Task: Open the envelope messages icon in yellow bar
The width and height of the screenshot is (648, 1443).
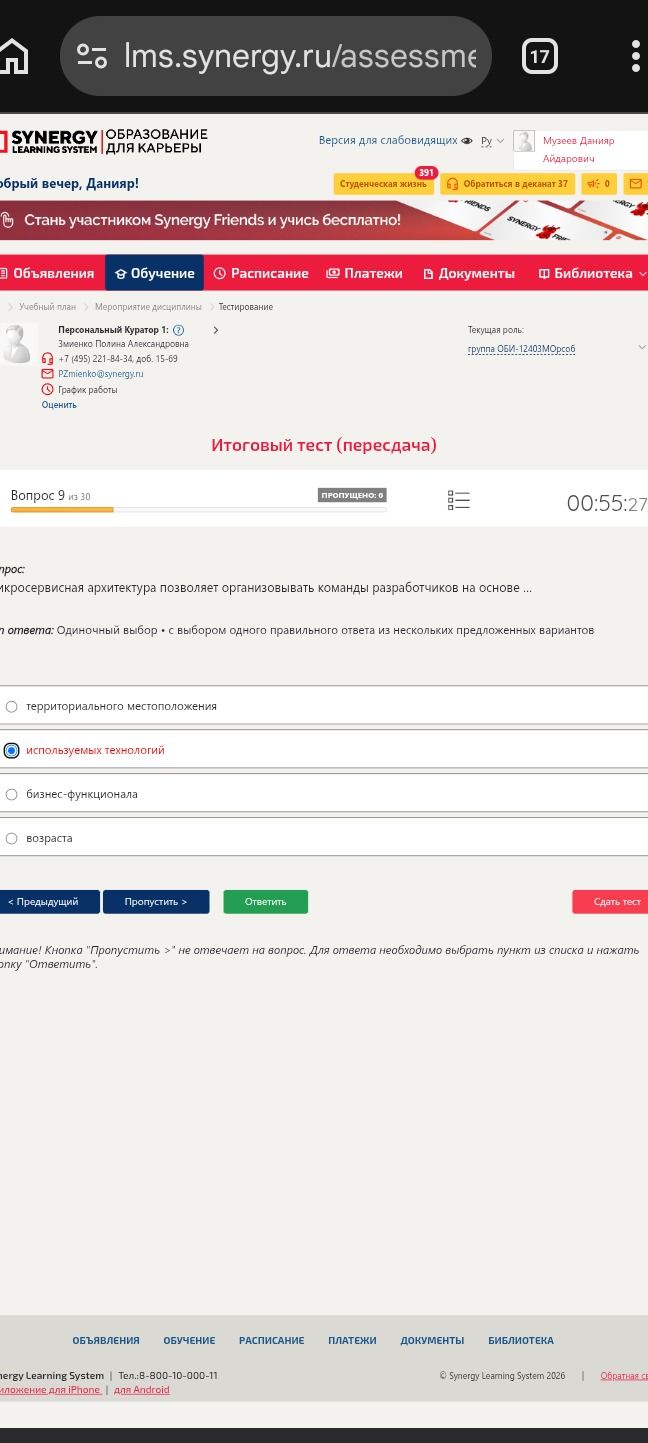Action: tap(635, 184)
